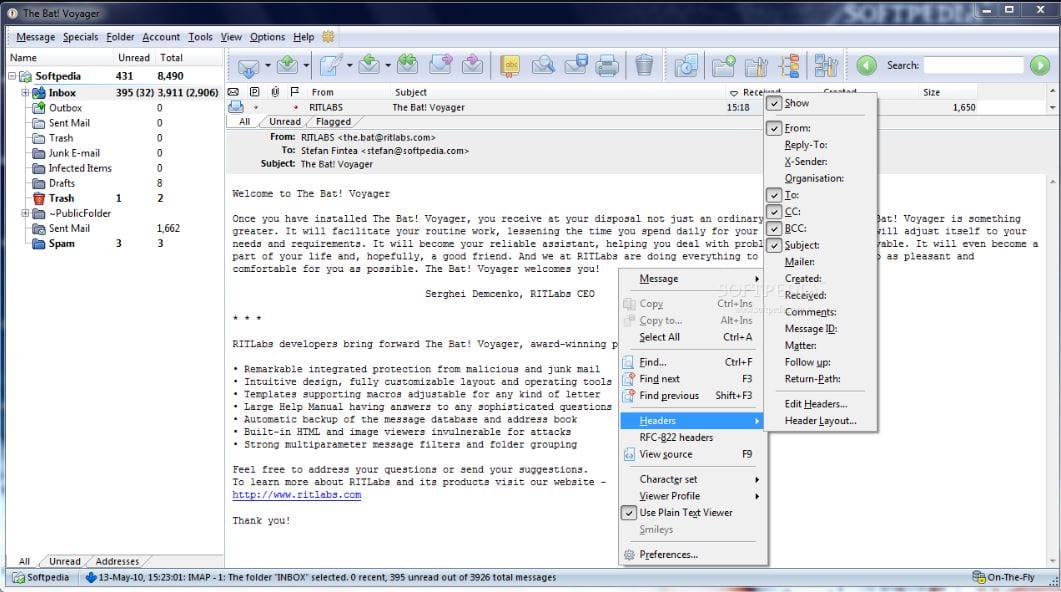Click the Reply All toolbar icon
The width and height of the screenshot is (1061, 592).
[407, 66]
